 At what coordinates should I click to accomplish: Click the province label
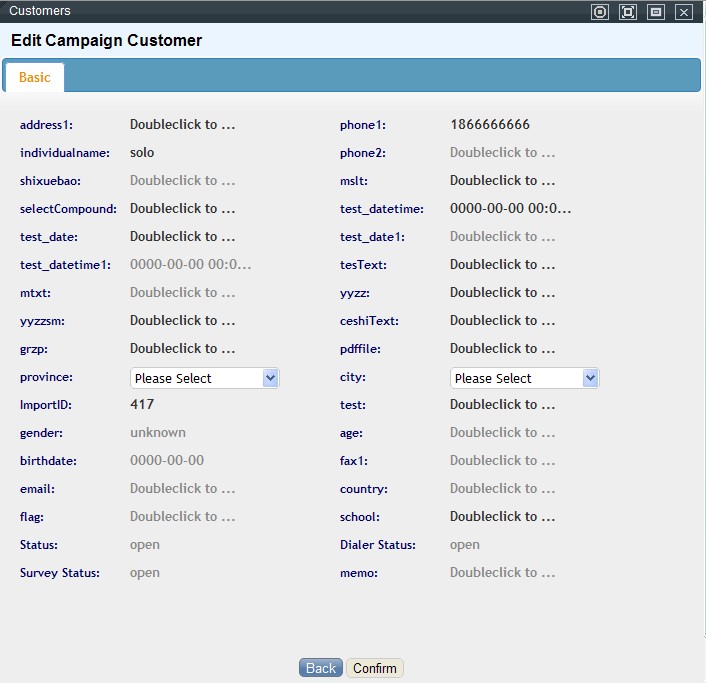(x=46, y=377)
